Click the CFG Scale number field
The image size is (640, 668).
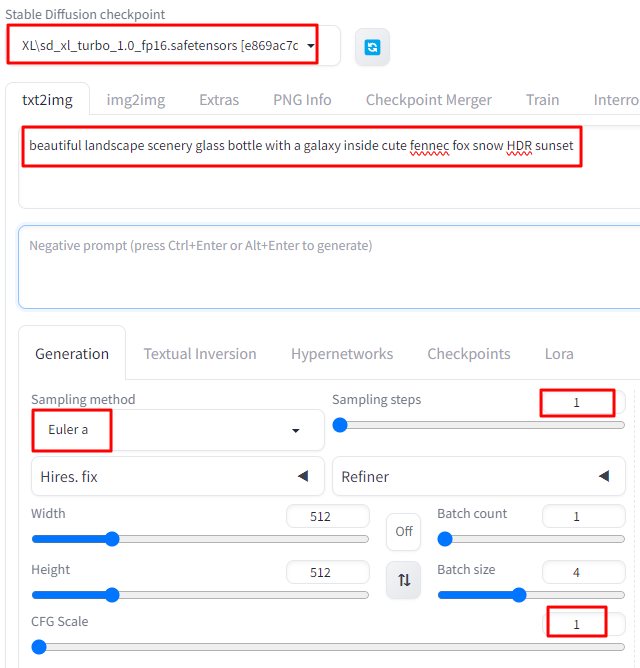[583, 624]
